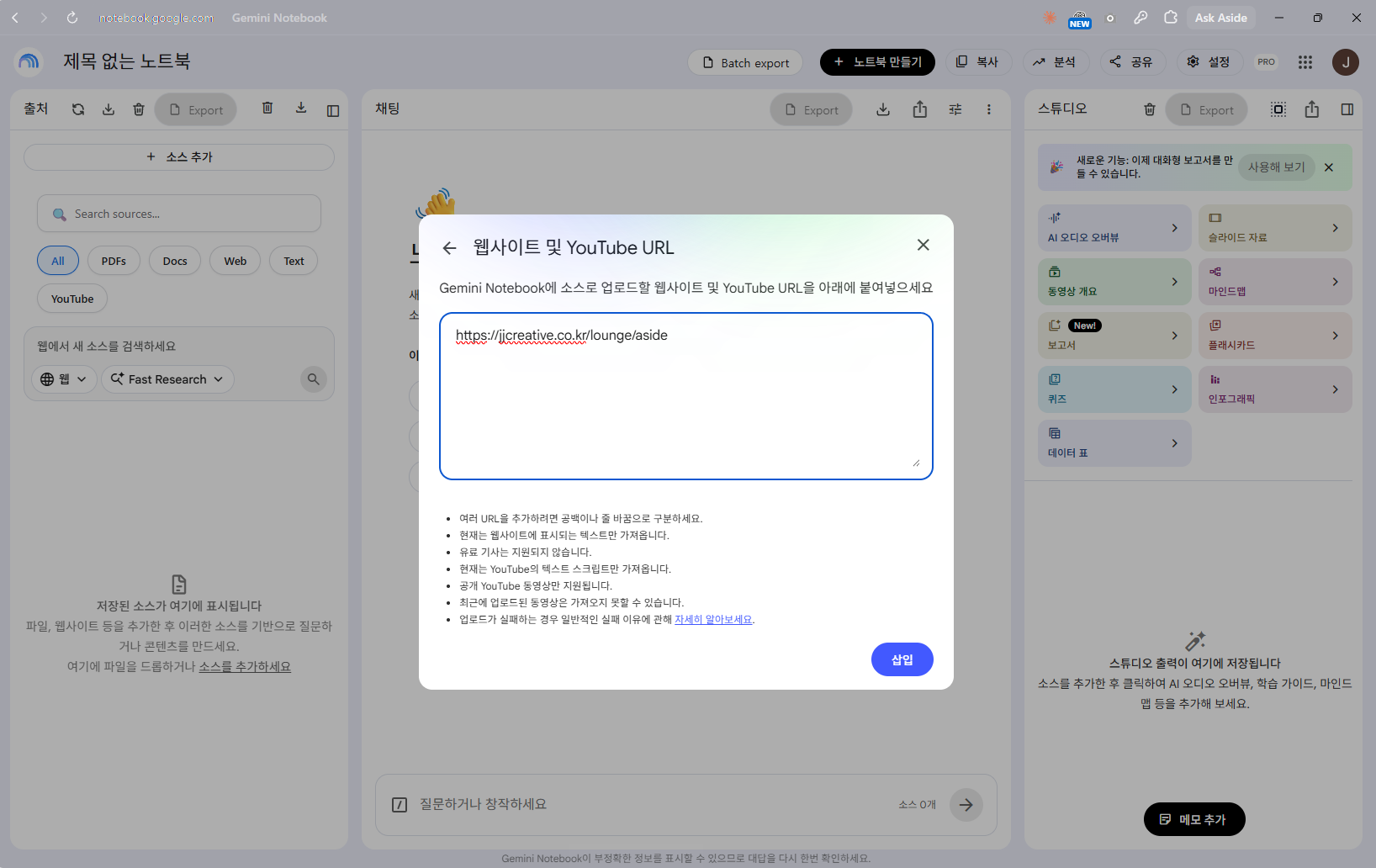Image resolution: width=1376 pixels, height=868 pixels.
Task: Open the 자세히 알아보세요 link
Action: [x=713, y=620]
